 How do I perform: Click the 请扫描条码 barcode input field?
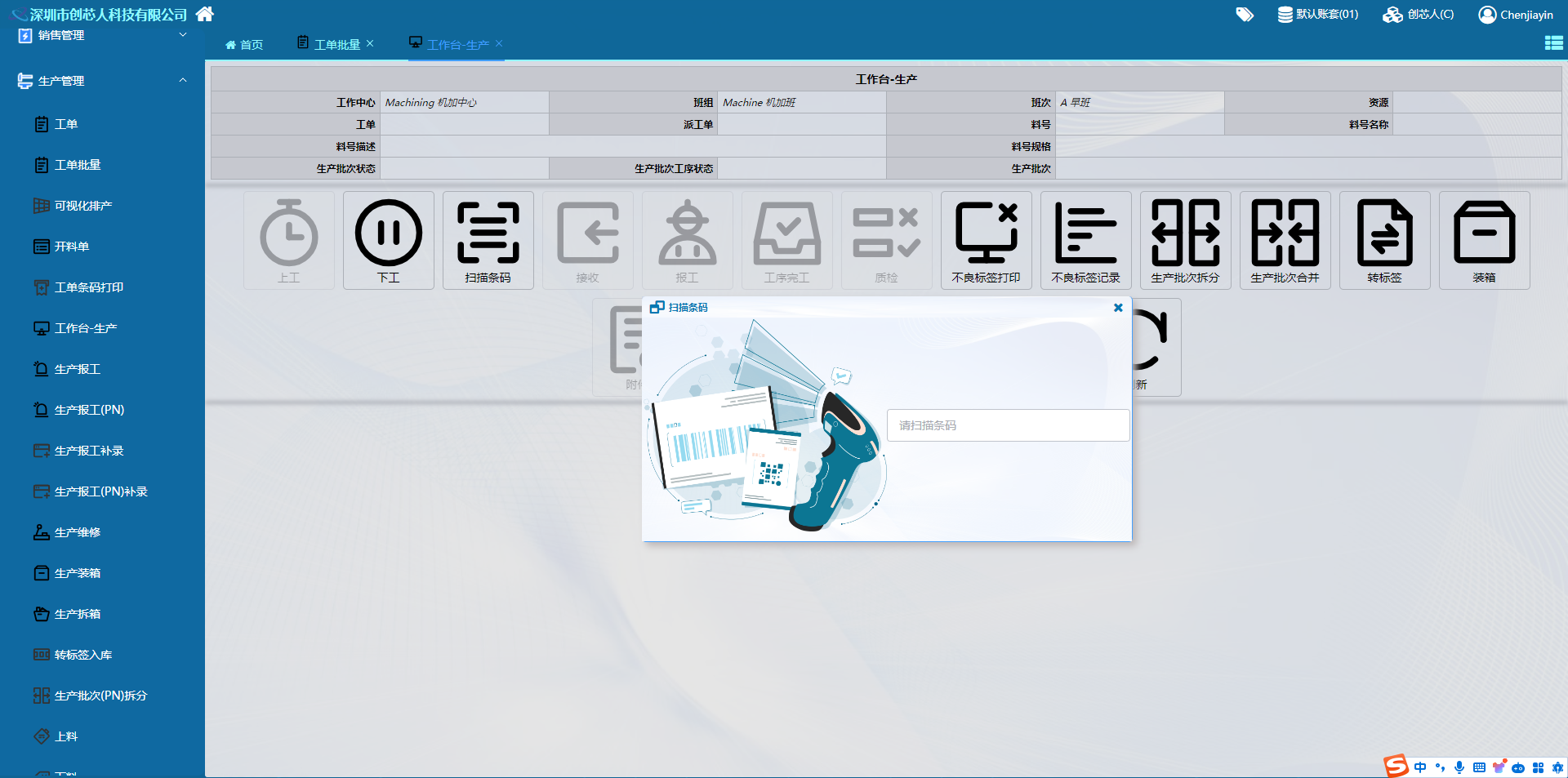click(x=1009, y=425)
